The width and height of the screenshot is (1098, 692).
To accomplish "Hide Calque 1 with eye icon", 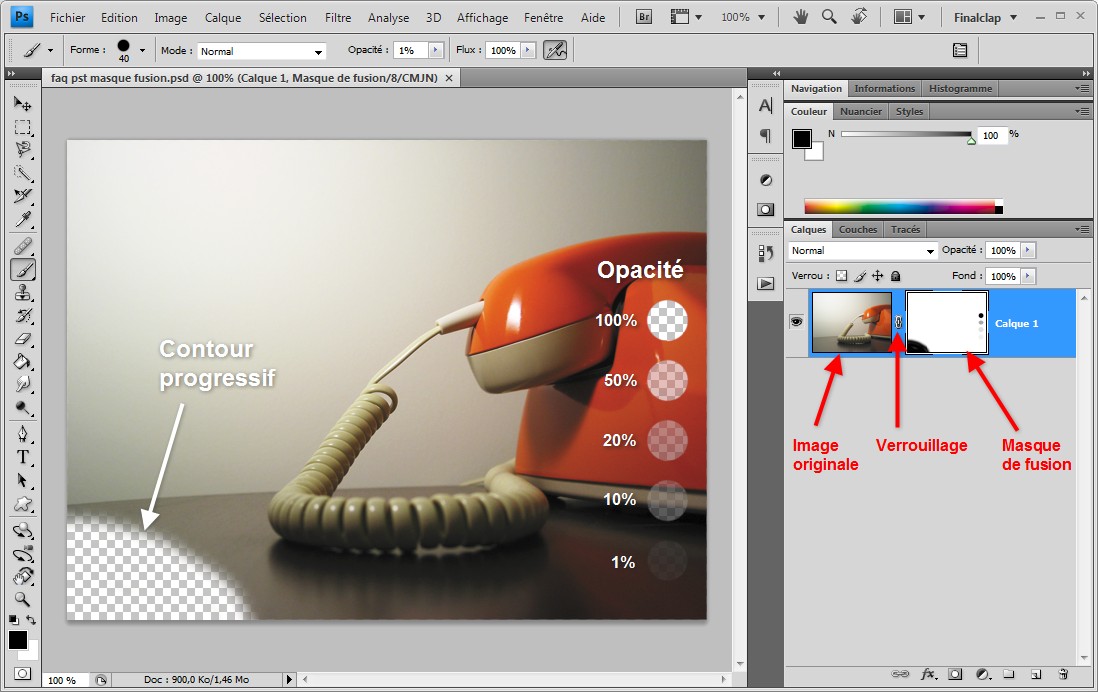I will click(796, 321).
